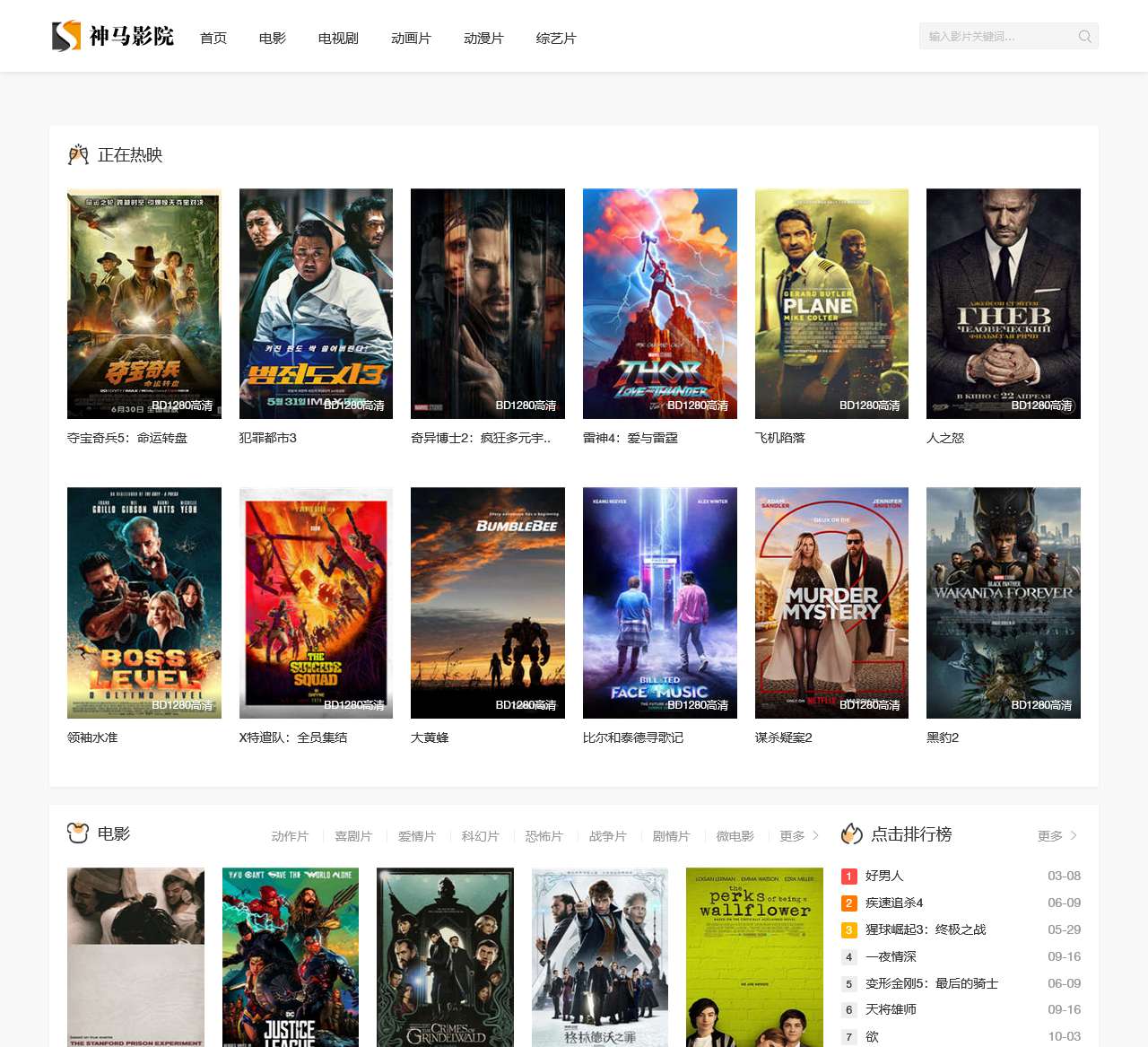
Task: Open the 犯罪都市3 poster thumbnail
Action: click(x=316, y=303)
